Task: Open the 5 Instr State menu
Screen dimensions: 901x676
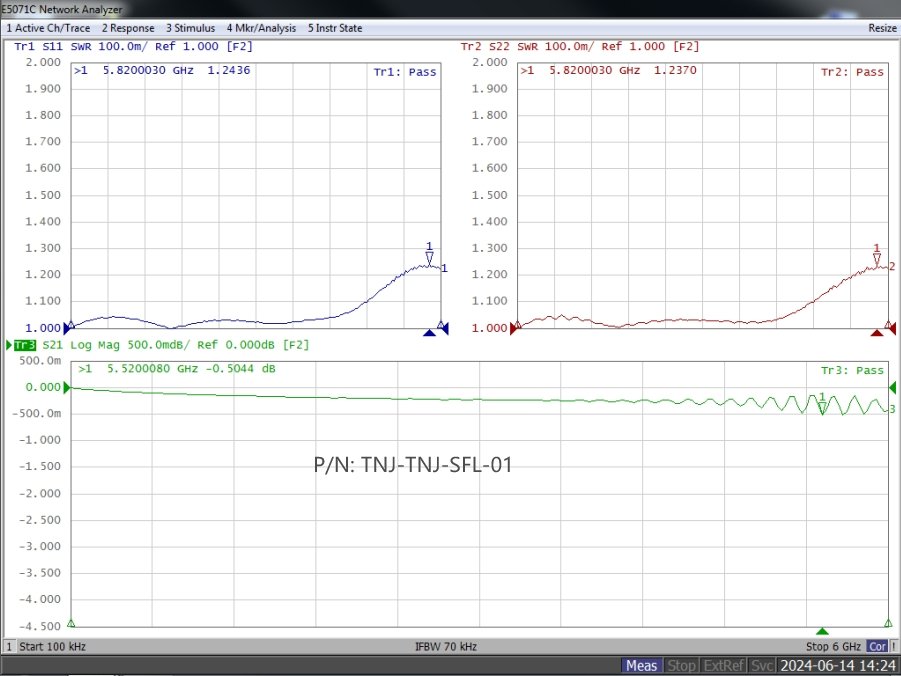Action: coord(335,28)
